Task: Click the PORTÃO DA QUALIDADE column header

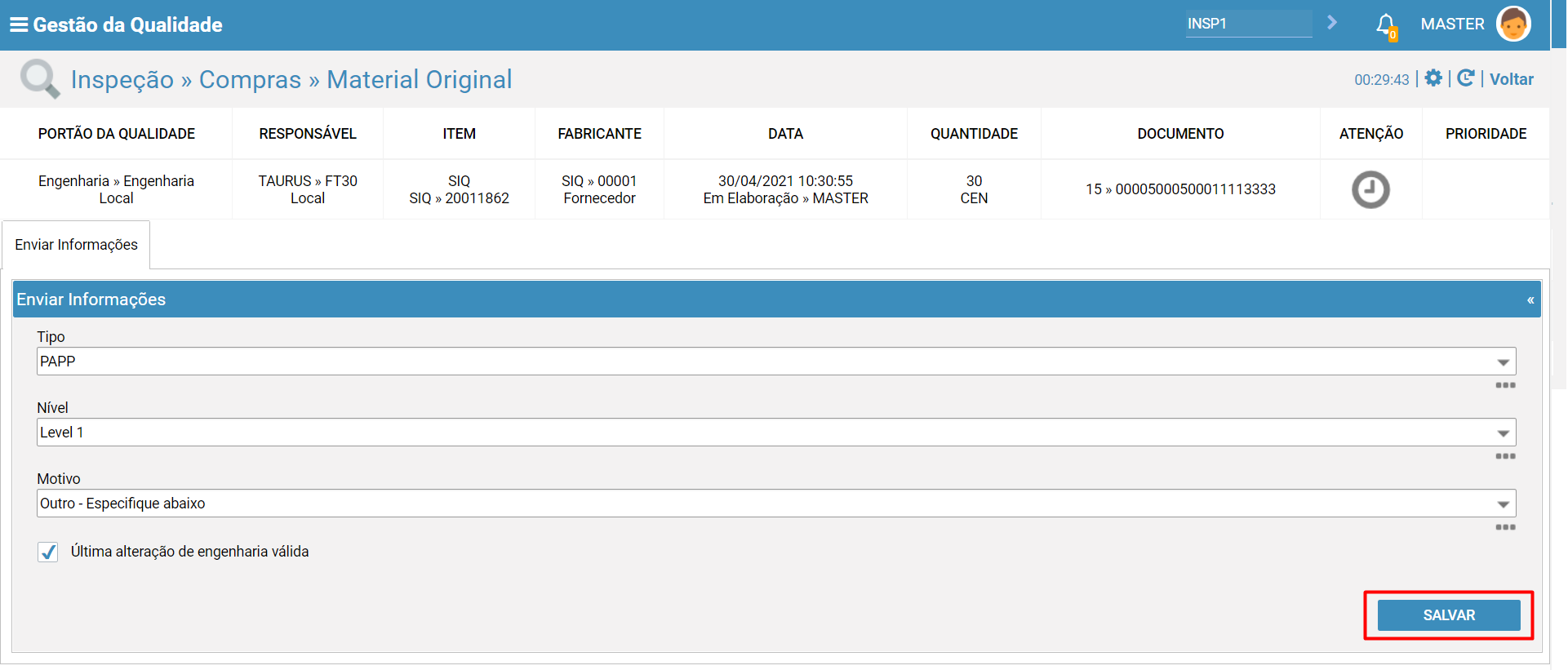Action: [117, 134]
